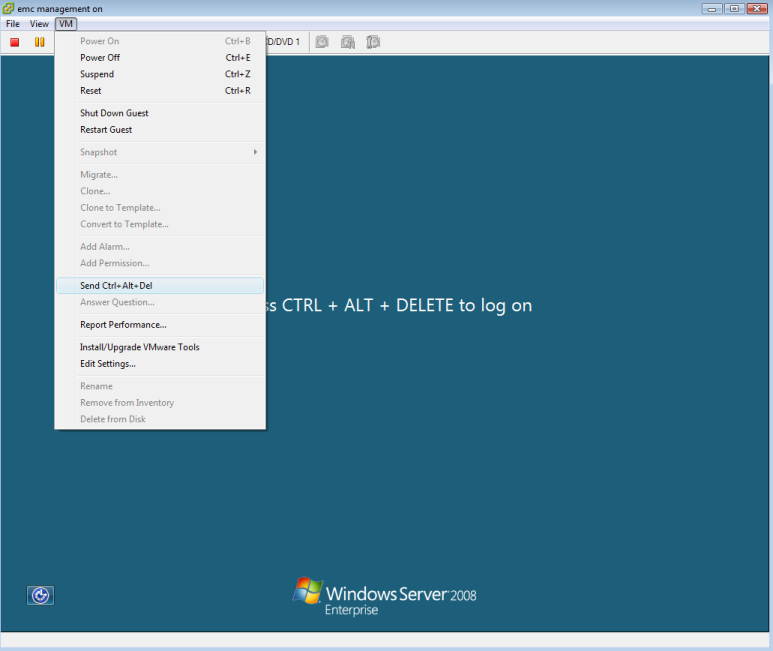Viewport: 773px width, 651px height.
Task: Open the Snapshot Manager toolbar icon
Action: (x=373, y=42)
